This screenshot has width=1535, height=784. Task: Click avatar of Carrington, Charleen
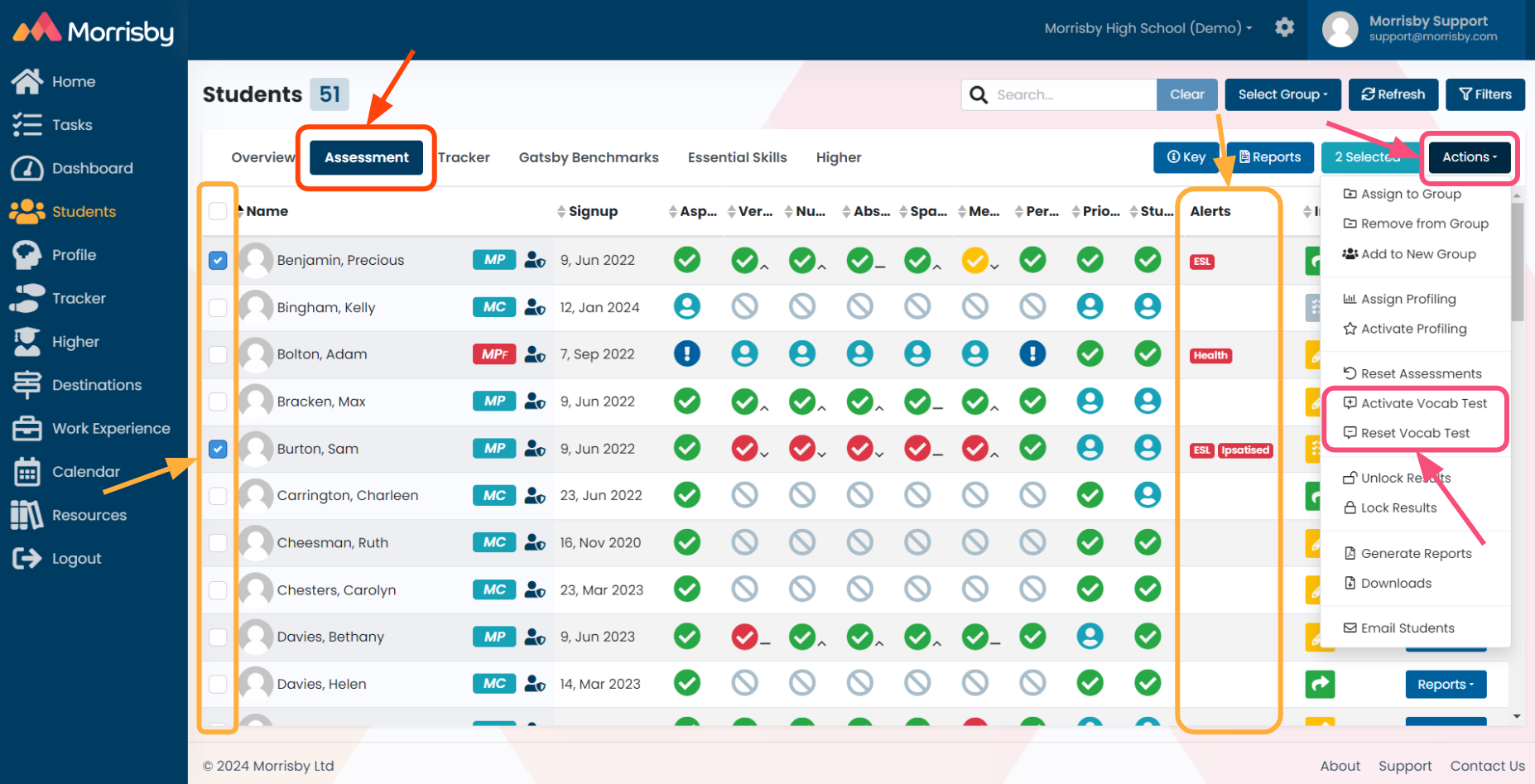[x=256, y=495]
